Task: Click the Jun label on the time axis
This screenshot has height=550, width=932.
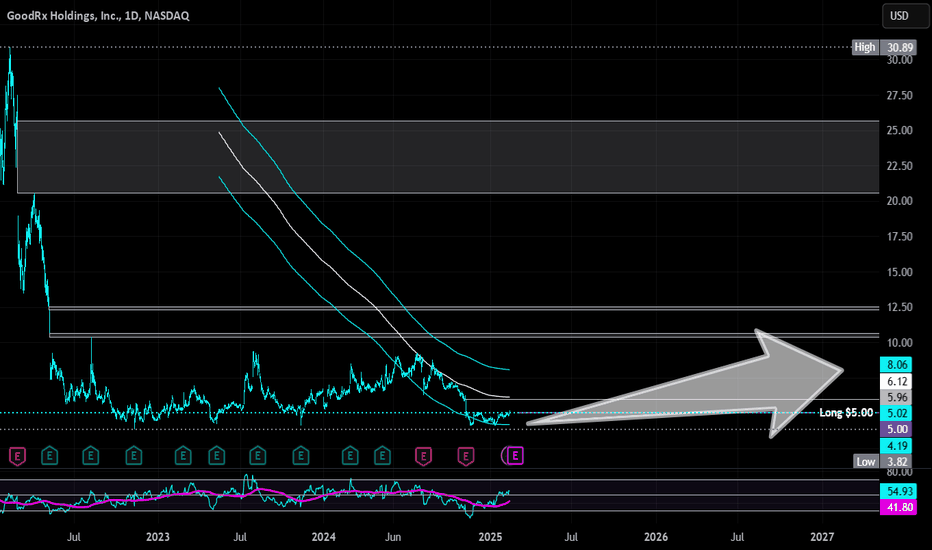Action: point(393,537)
